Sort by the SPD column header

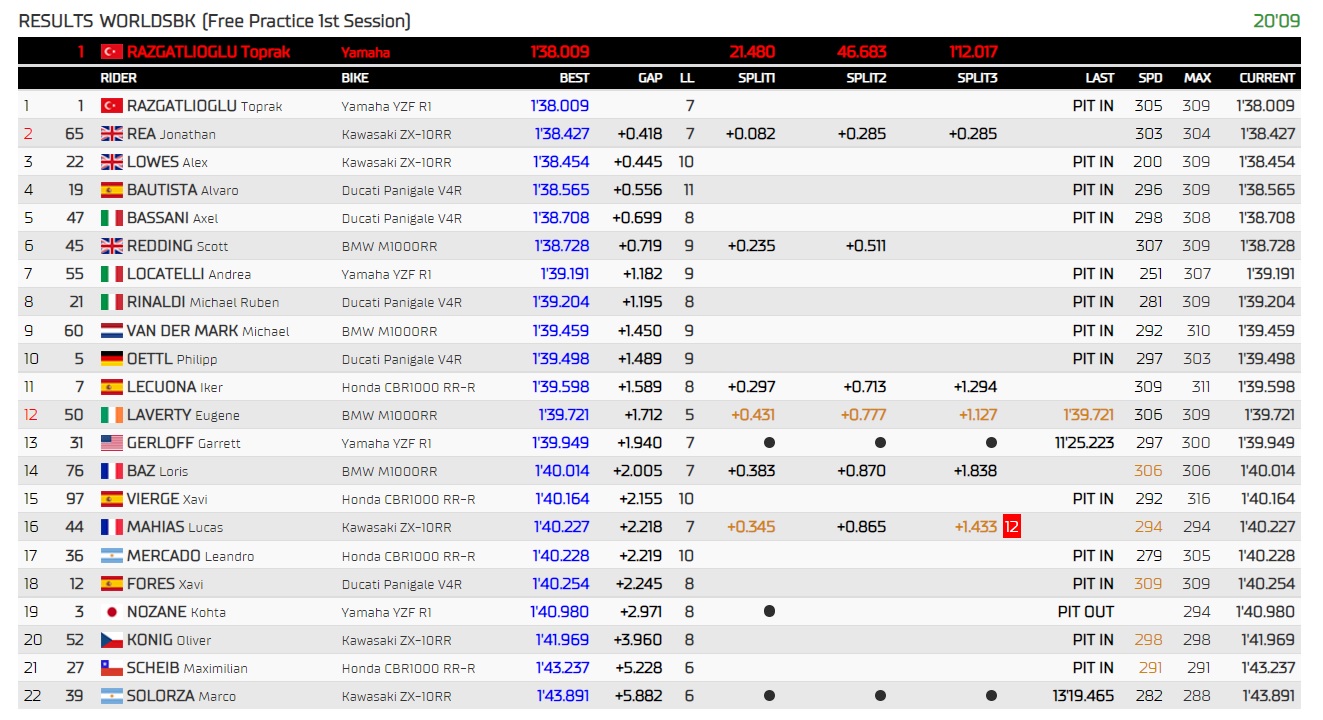(x=1150, y=78)
